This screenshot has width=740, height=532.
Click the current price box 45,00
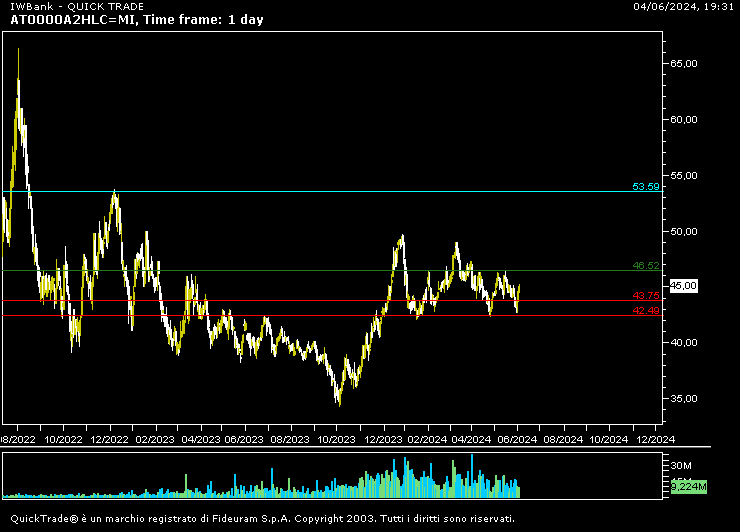click(x=683, y=286)
